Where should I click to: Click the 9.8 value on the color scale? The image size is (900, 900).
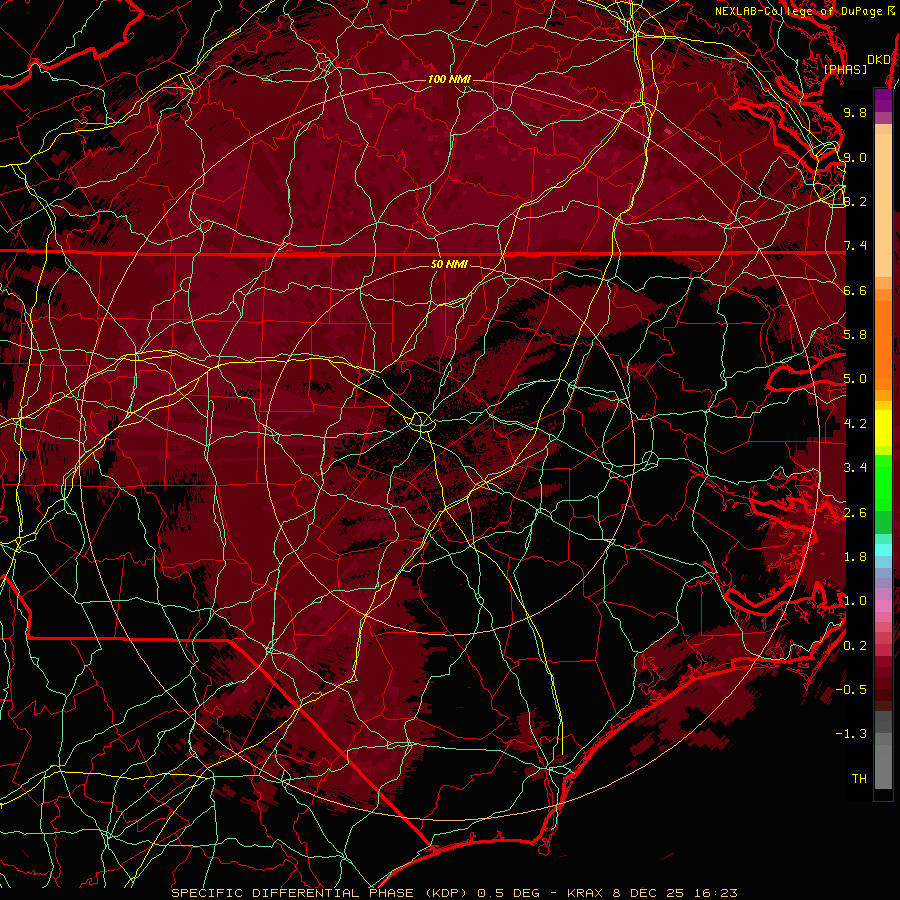tap(855, 112)
